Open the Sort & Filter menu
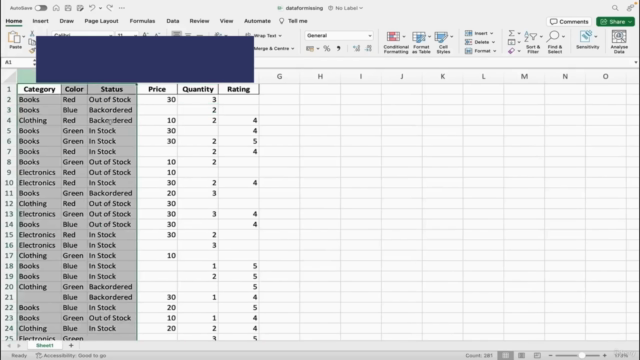Screen dimensions: 640x360 pos(533,42)
